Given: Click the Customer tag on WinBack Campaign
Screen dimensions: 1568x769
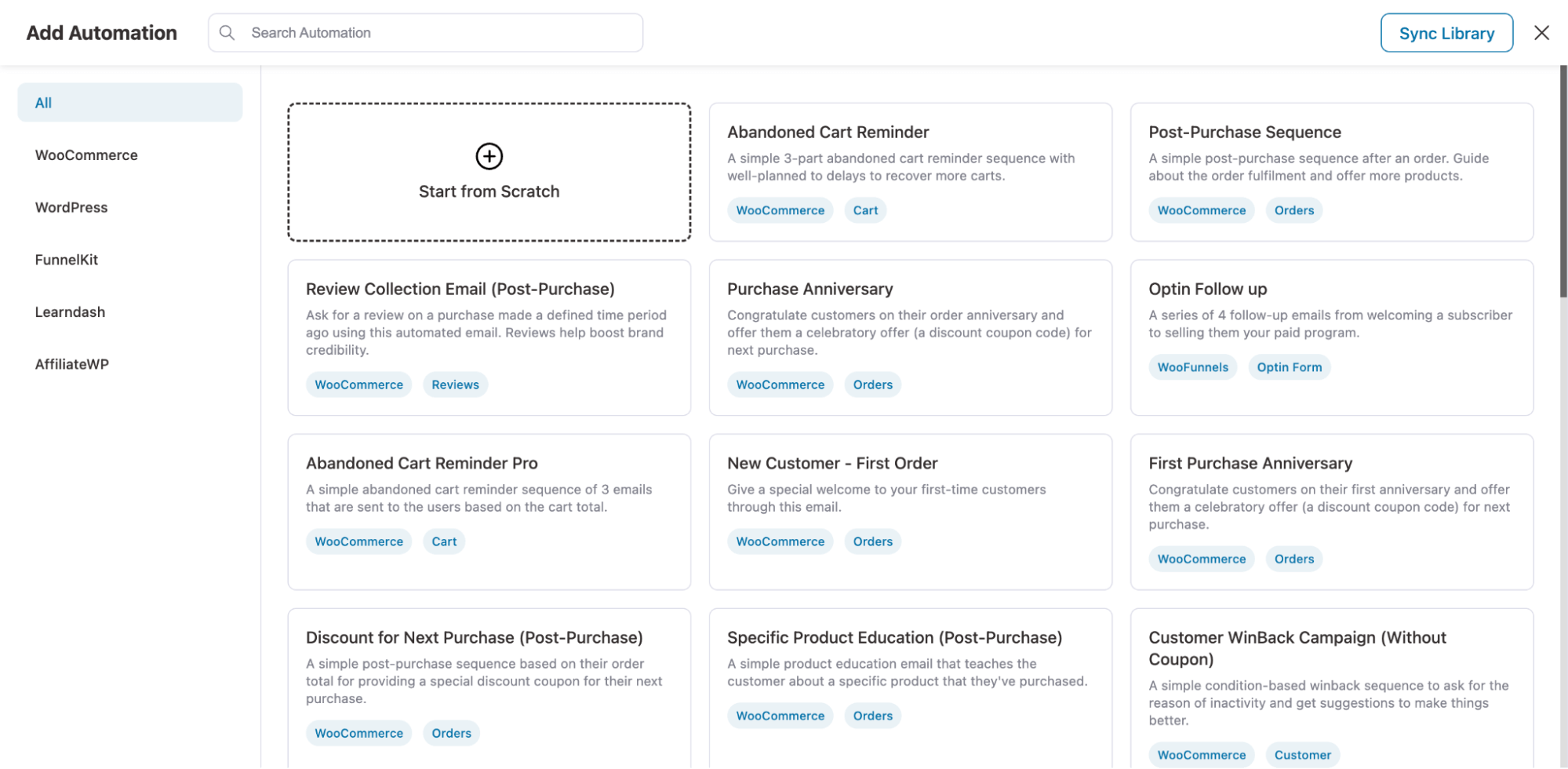Looking at the screenshot, I should tap(1302, 755).
